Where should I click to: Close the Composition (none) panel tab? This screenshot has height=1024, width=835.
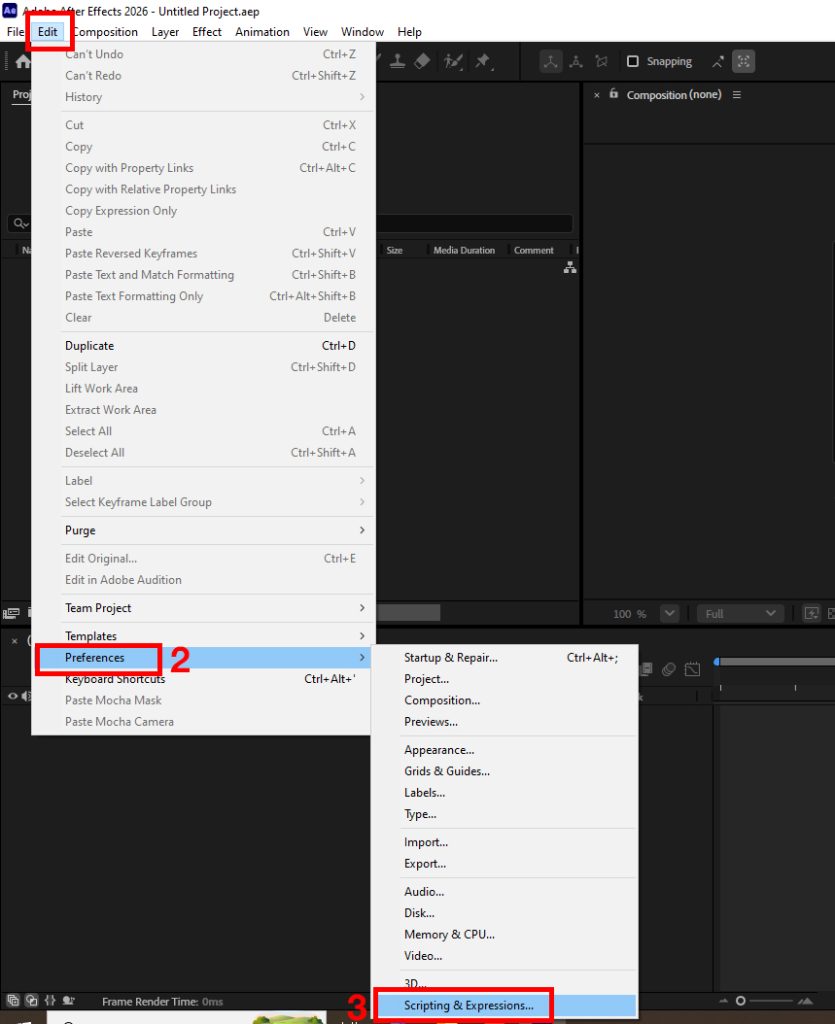coord(597,95)
